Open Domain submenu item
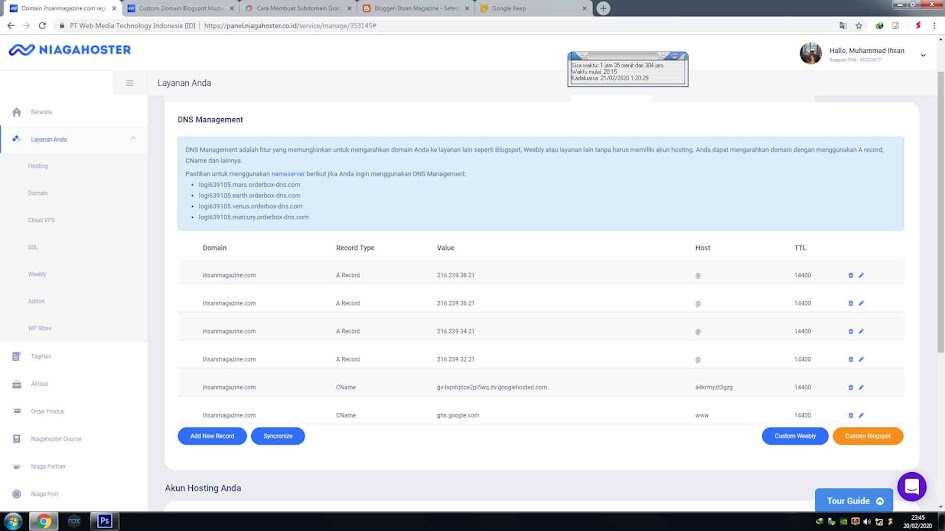This screenshot has height=531, width=945. (37, 193)
